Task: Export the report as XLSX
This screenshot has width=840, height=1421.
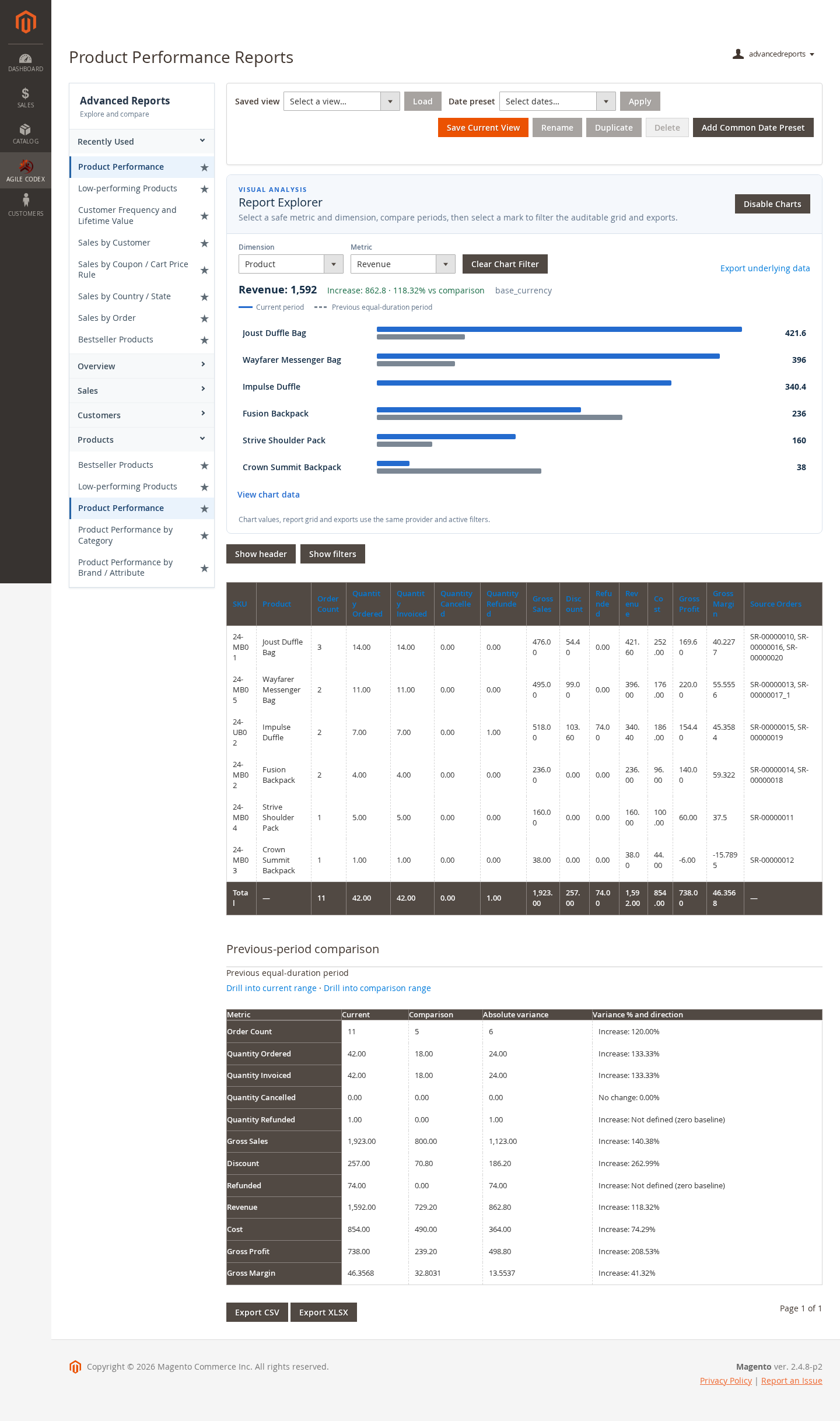Action: pos(324,1312)
